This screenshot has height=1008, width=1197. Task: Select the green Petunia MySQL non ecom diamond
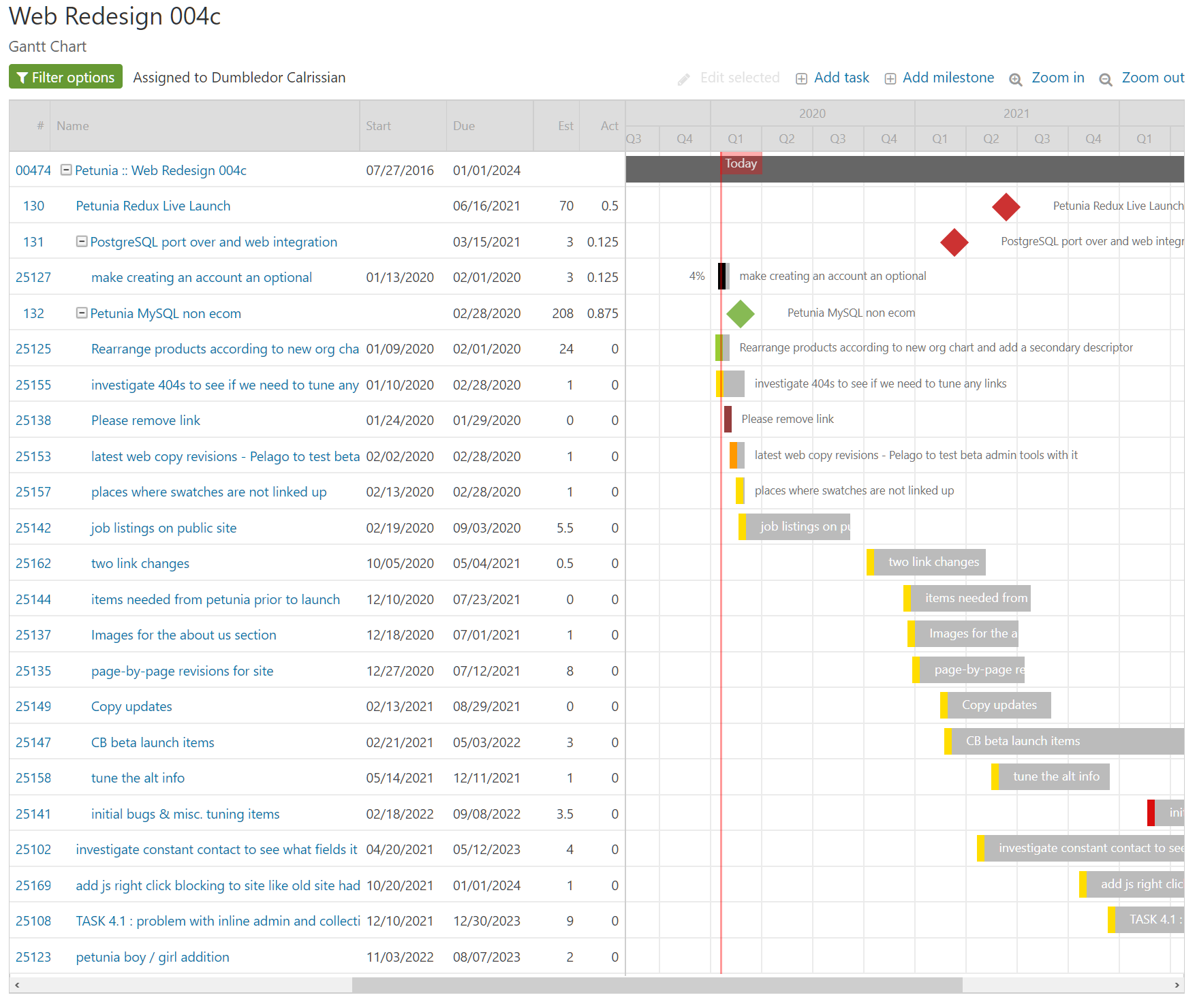pos(741,313)
